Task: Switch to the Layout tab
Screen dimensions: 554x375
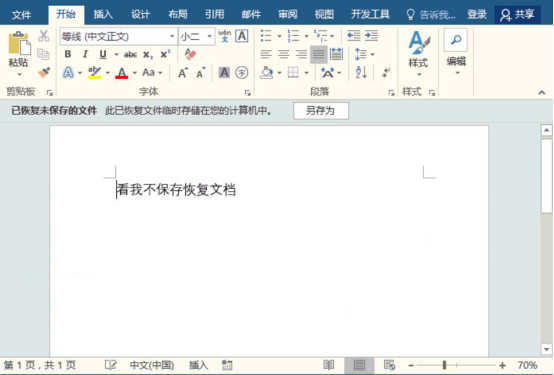Action: pyautogui.click(x=178, y=14)
